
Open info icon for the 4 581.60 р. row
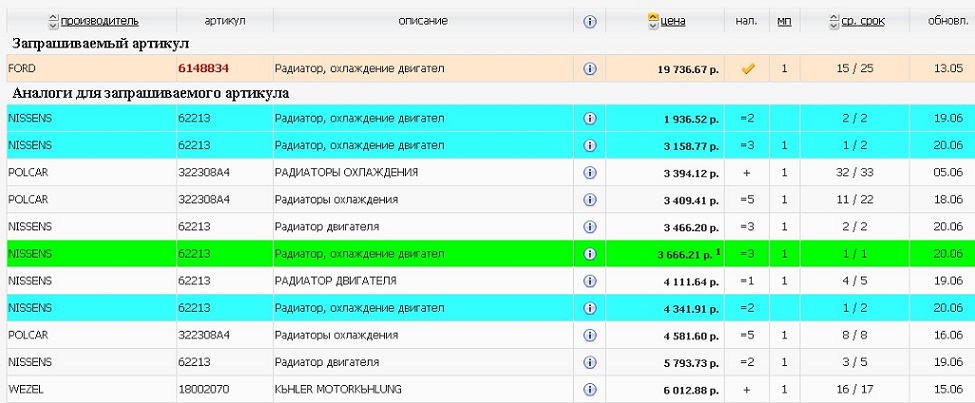tap(589, 335)
